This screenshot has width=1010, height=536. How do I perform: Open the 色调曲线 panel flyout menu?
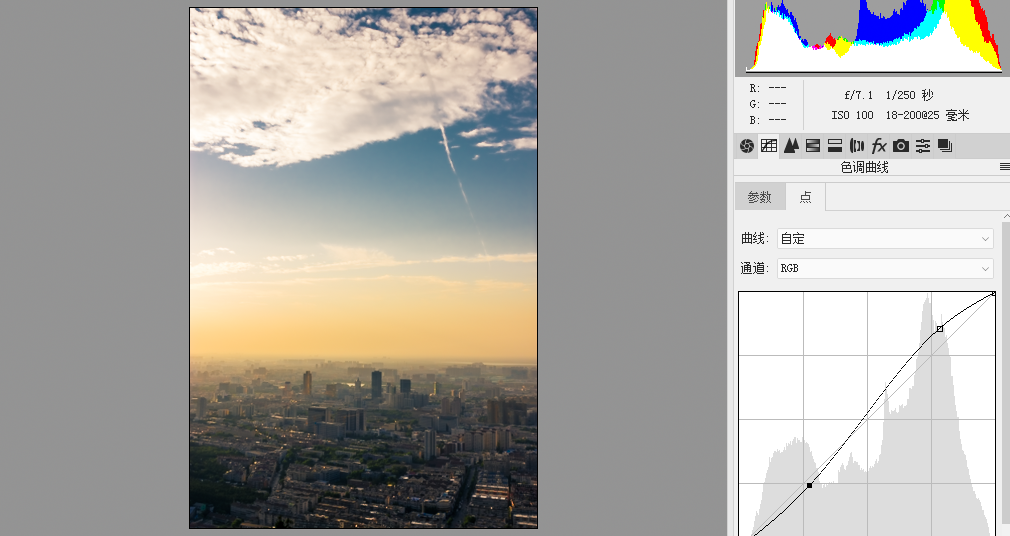coord(1004,167)
